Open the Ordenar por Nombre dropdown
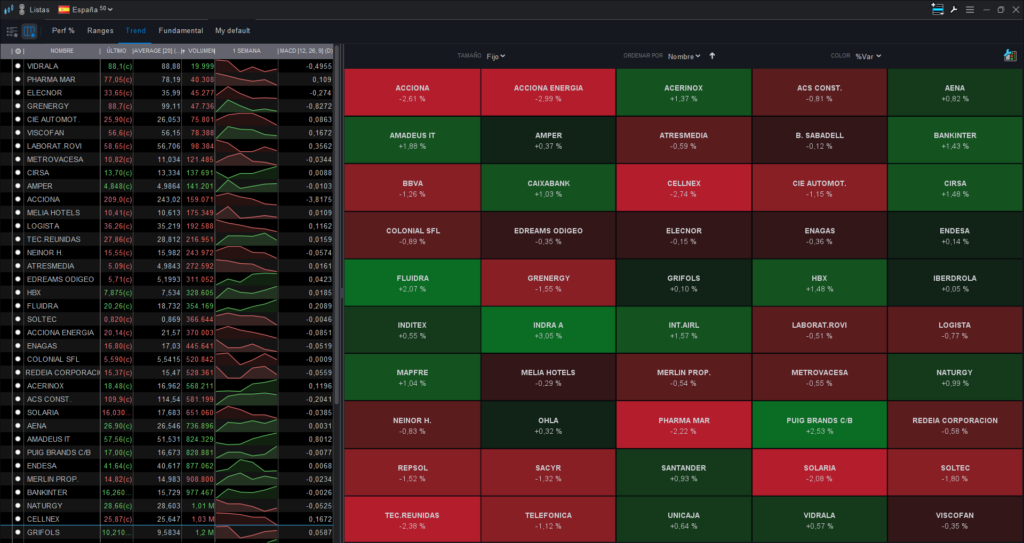The height and width of the screenshot is (543, 1024). pyautogui.click(x=684, y=56)
